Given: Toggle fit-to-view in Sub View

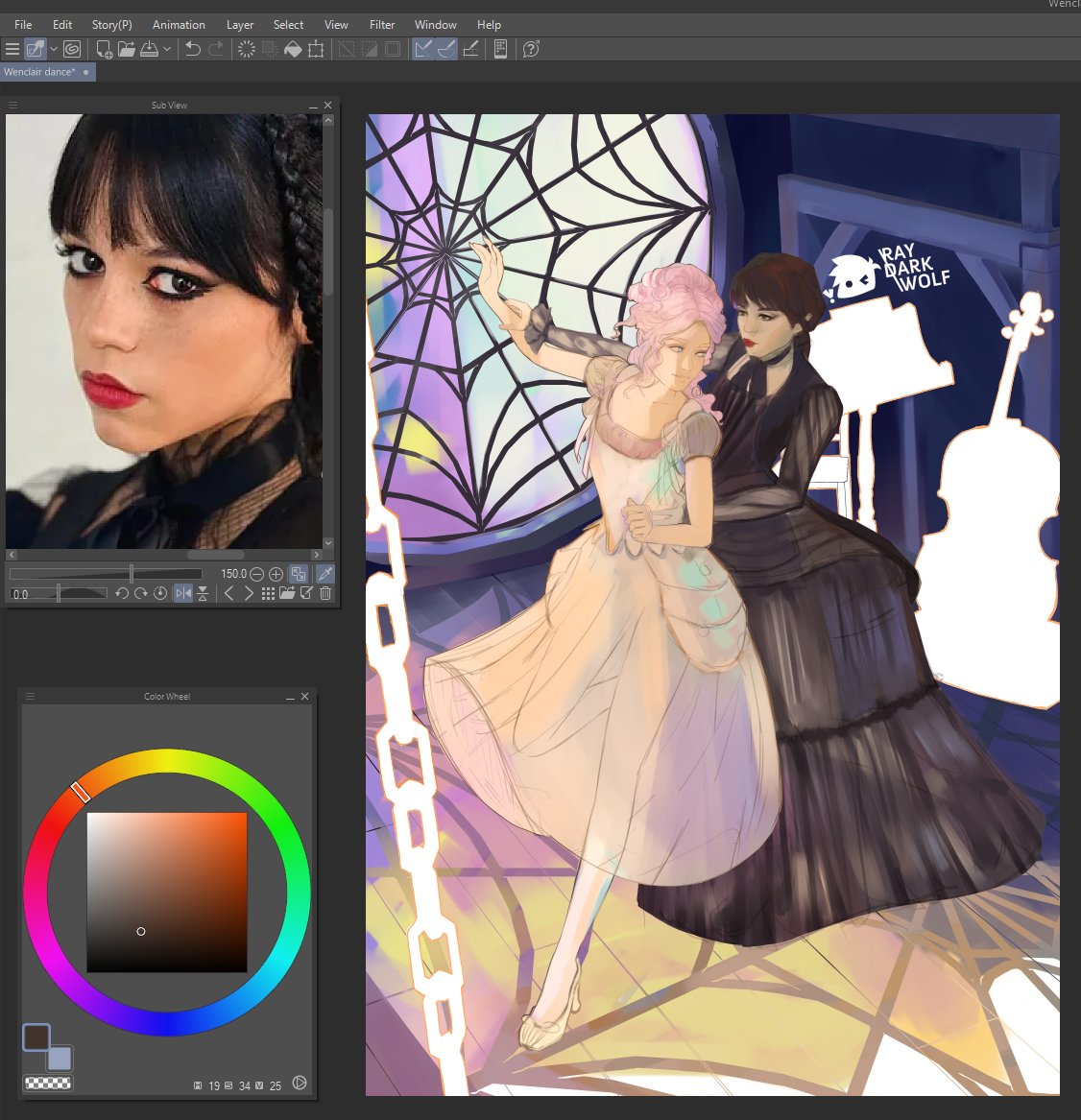Looking at the screenshot, I should pos(299,574).
